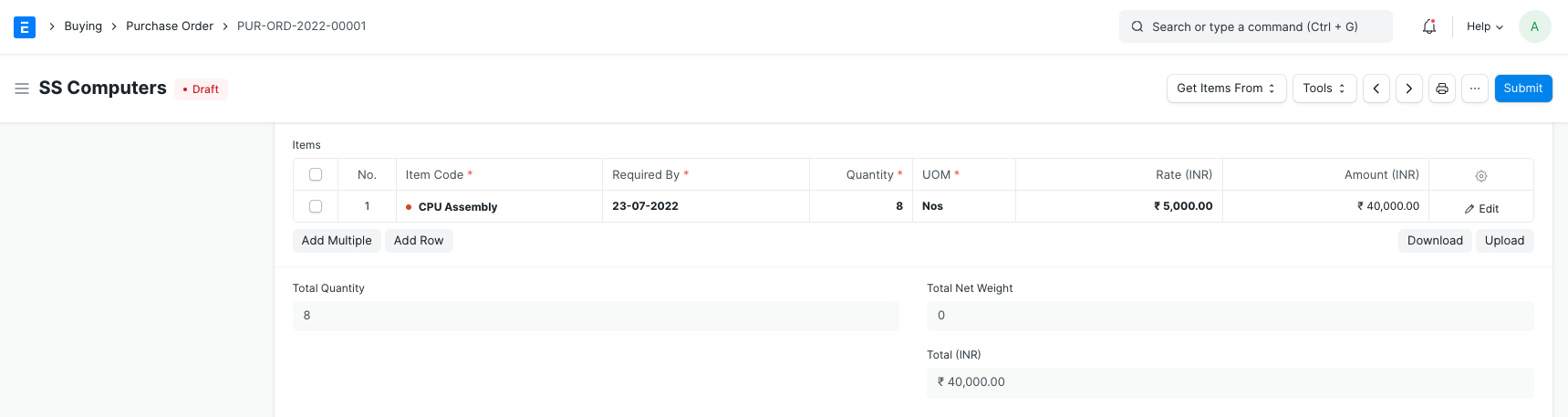Open the three-dots more options menu
Image resolution: width=1568 pixels, height=417 pixels.
[1474, 89]
